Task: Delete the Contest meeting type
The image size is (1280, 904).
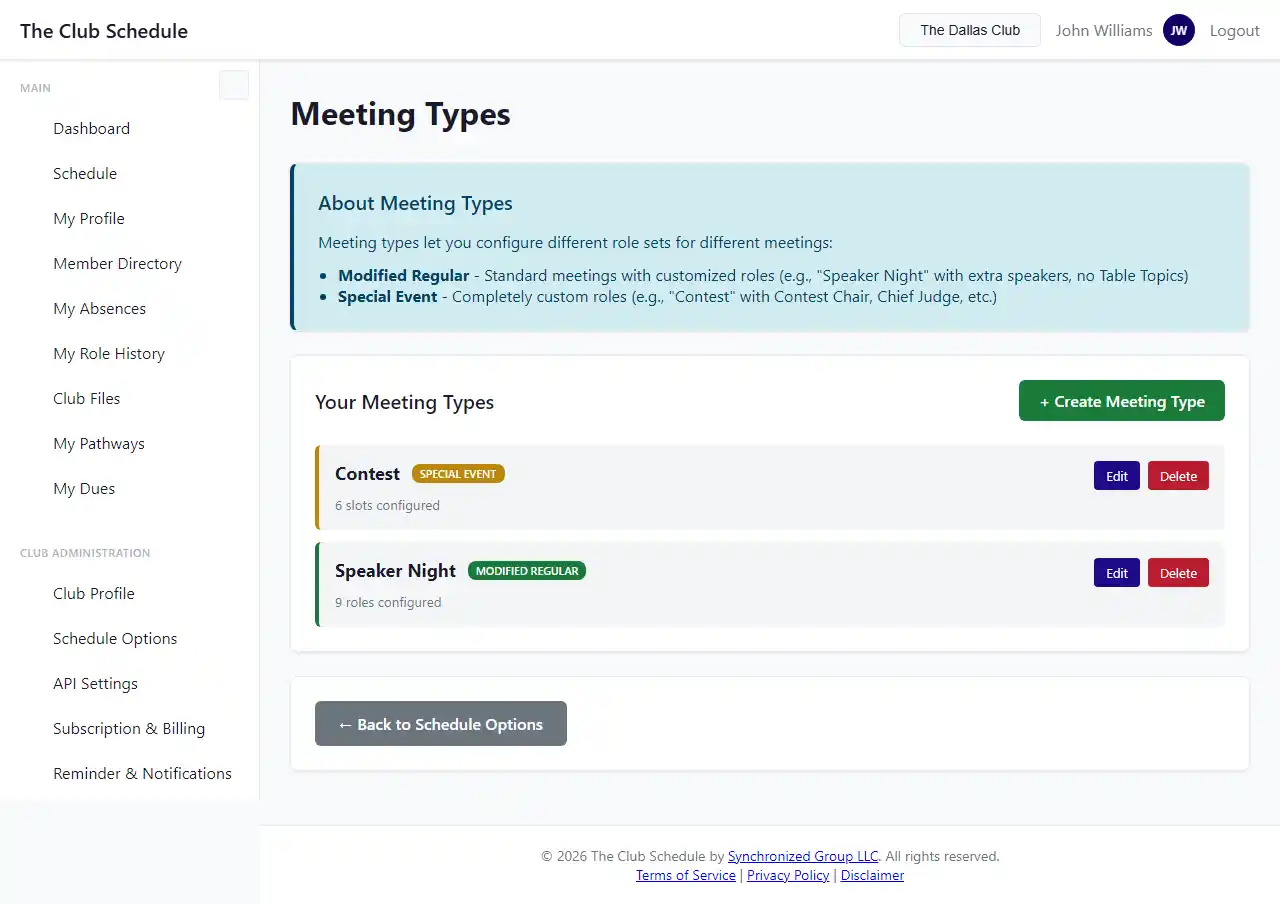Action: pyautogui.click(x=1177, y=476)
